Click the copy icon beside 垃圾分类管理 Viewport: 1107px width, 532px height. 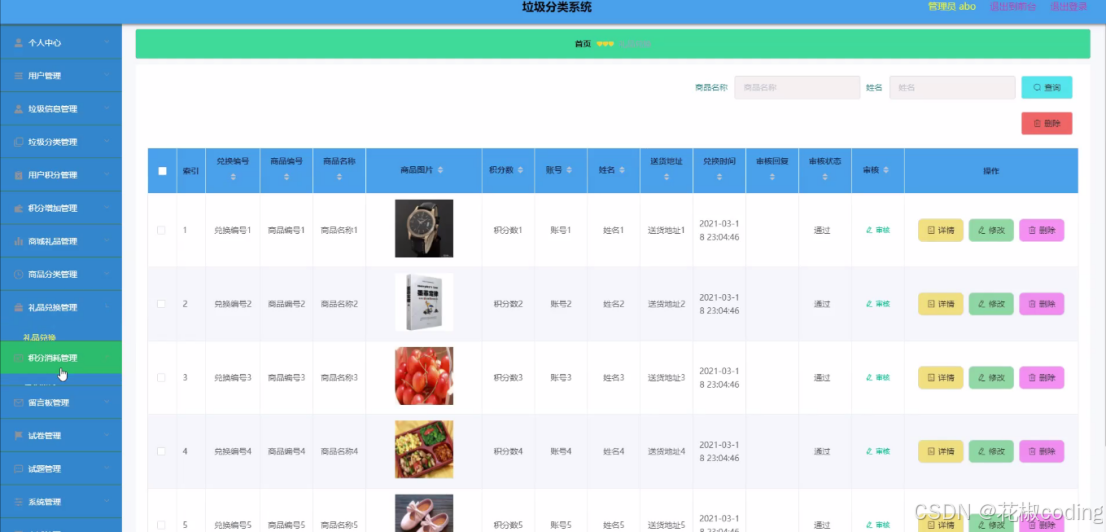point(18,143)
